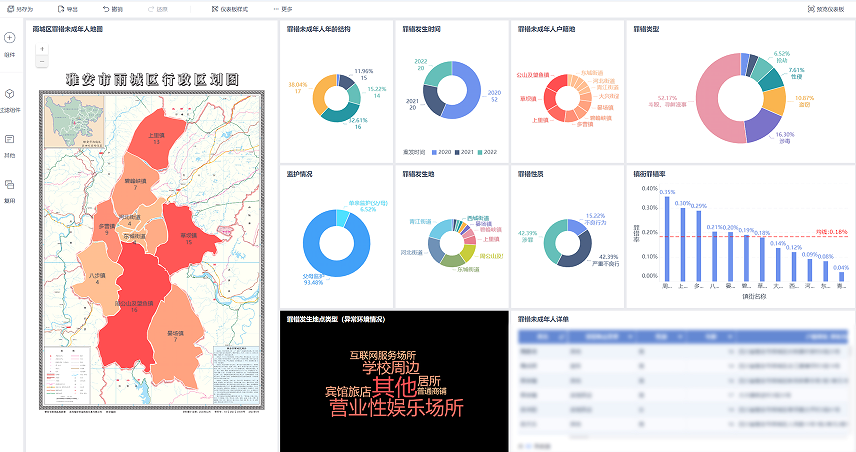Select 周公山及望鱼镇 region on the map
The width and height of the screenshot is (856, 452).
click(134, 306)
